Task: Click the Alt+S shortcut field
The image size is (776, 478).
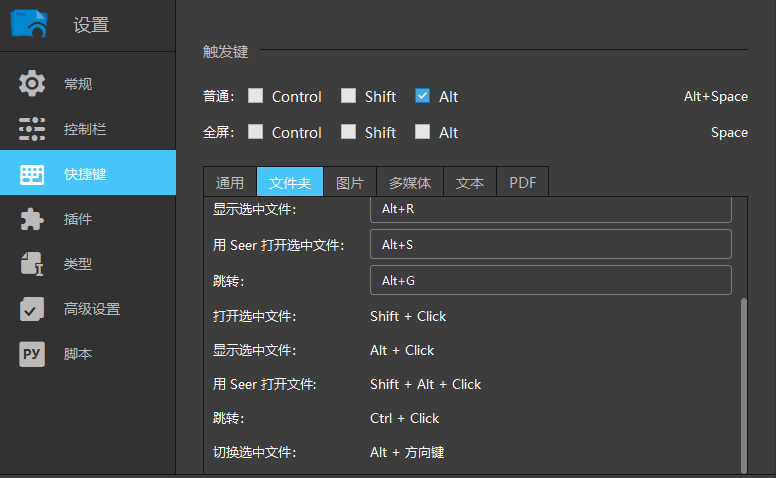Action: click(551, 244)
